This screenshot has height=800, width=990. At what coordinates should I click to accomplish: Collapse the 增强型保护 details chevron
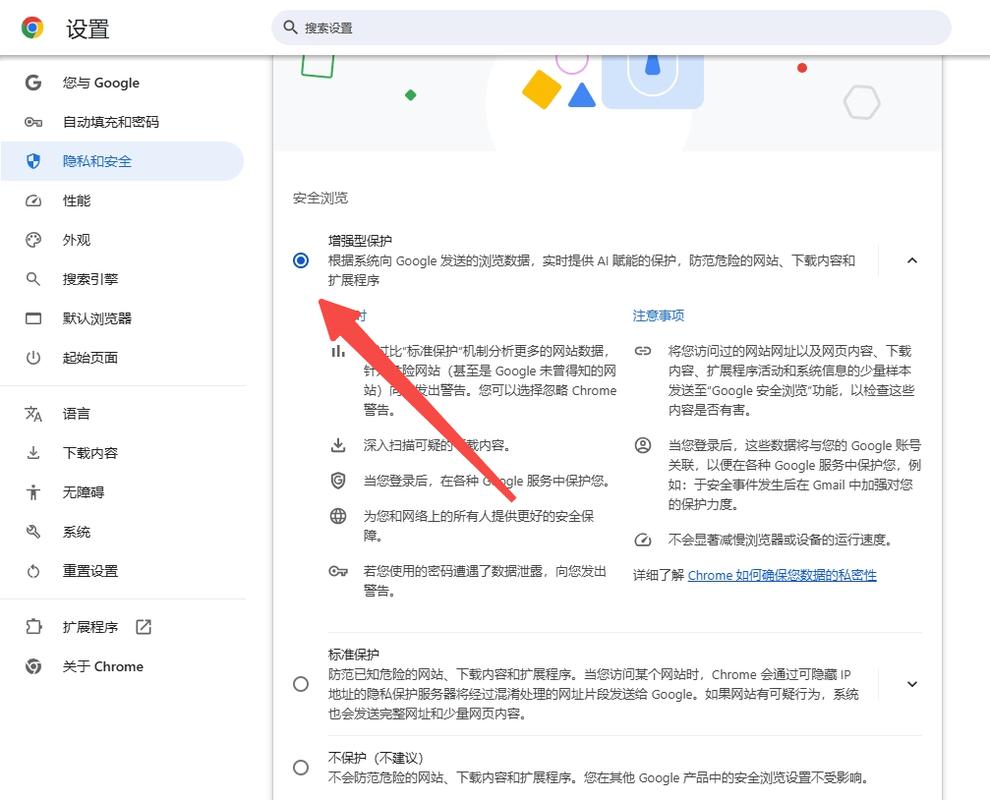click(912, 260)
